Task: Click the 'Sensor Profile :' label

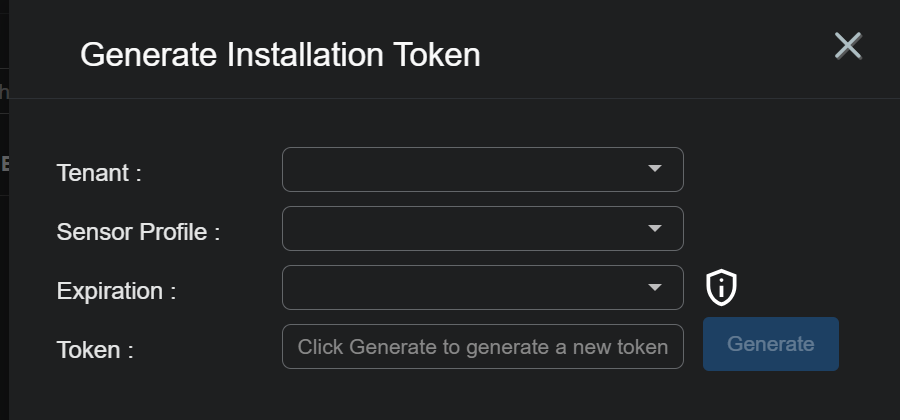Action: [x=138, y=232]
